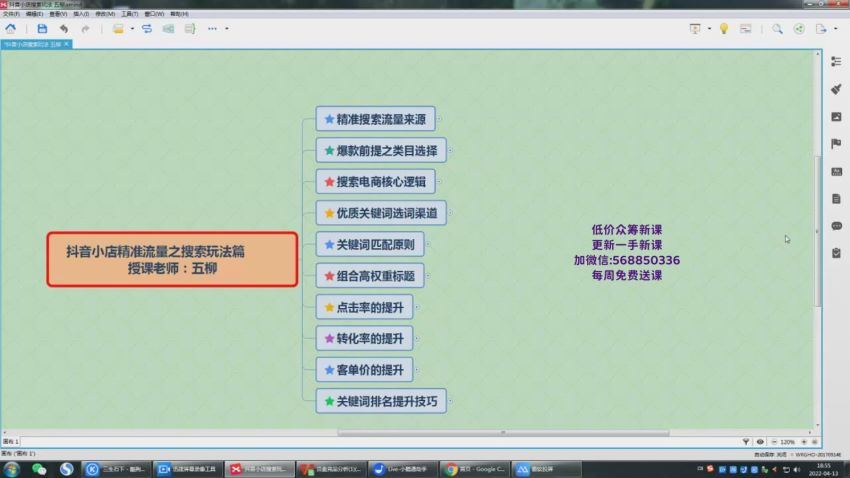Screen dimensions: 850x478
Task: Zoom in with the plus button
Action: [804, 442]
